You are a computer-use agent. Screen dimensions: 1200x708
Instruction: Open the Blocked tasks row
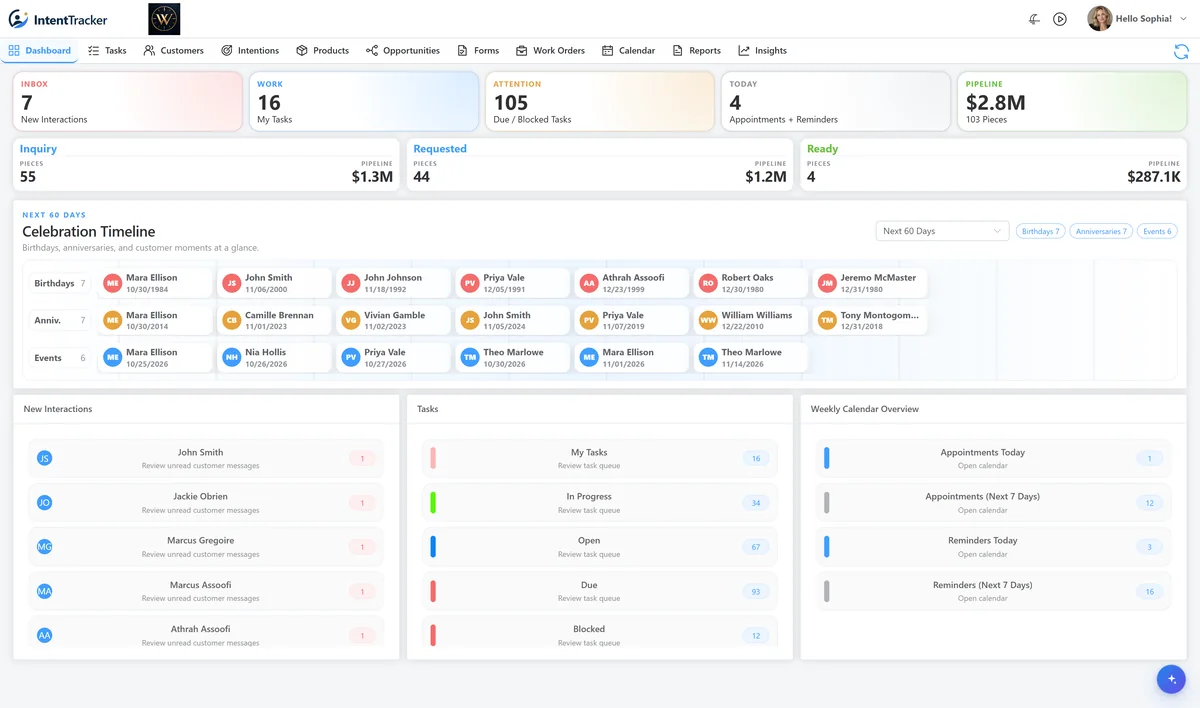click(x=600, y=634)
